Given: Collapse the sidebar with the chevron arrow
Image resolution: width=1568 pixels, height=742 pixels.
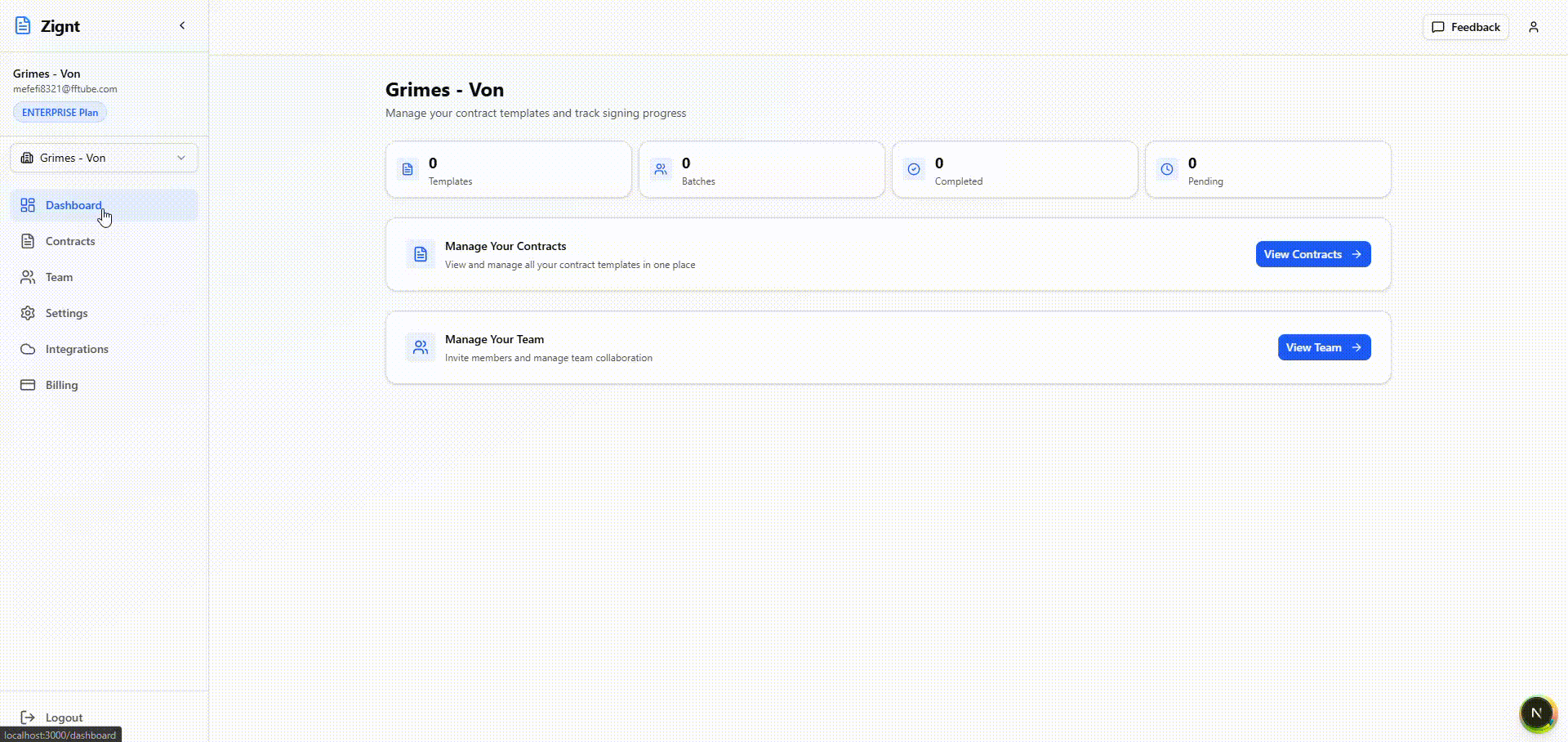Looking at the screenshot, I should click(x=182, y=26).
